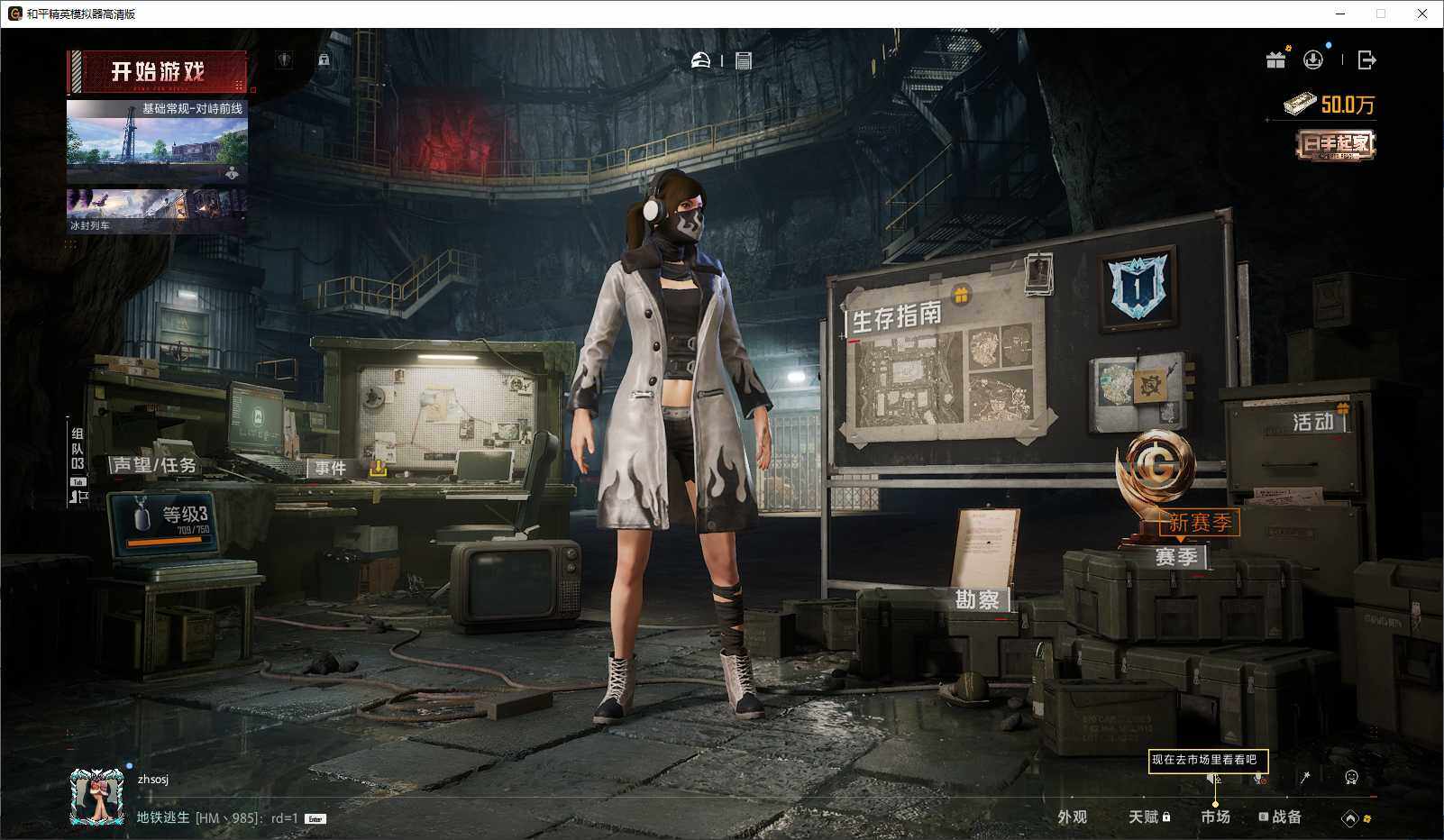The image size is (1444, 840).
Task: Click the chat message 地铁逃生 line
Action: coord(217,818)
